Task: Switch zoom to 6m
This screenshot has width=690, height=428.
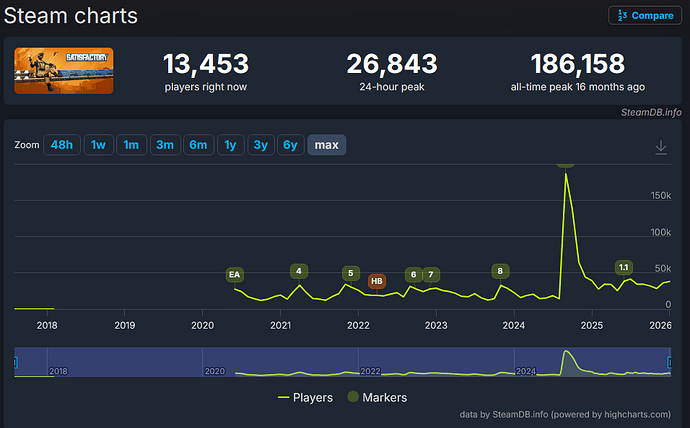Action: 198,145
